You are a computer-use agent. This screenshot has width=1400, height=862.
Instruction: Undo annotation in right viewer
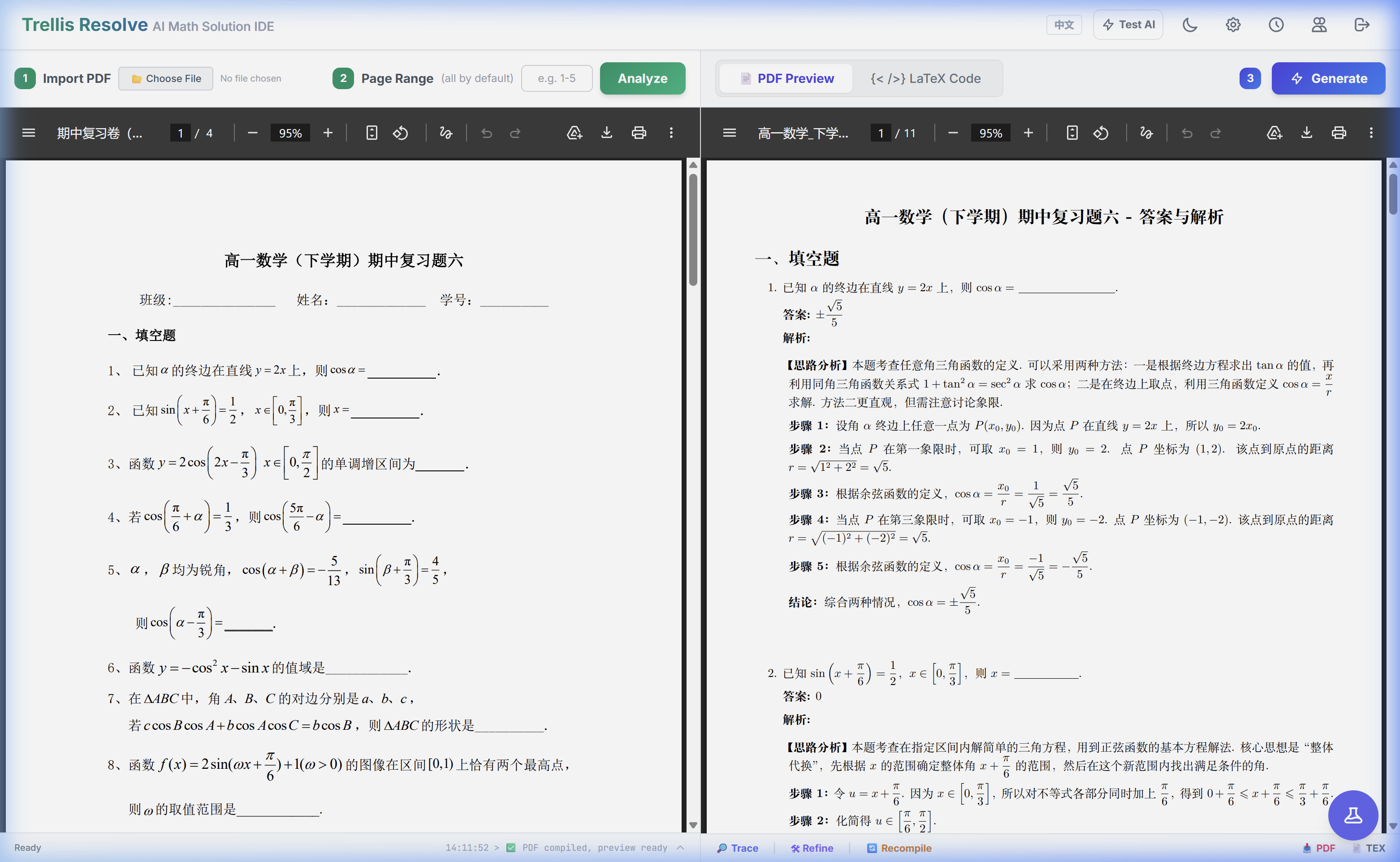click(x=1187, y=133)
